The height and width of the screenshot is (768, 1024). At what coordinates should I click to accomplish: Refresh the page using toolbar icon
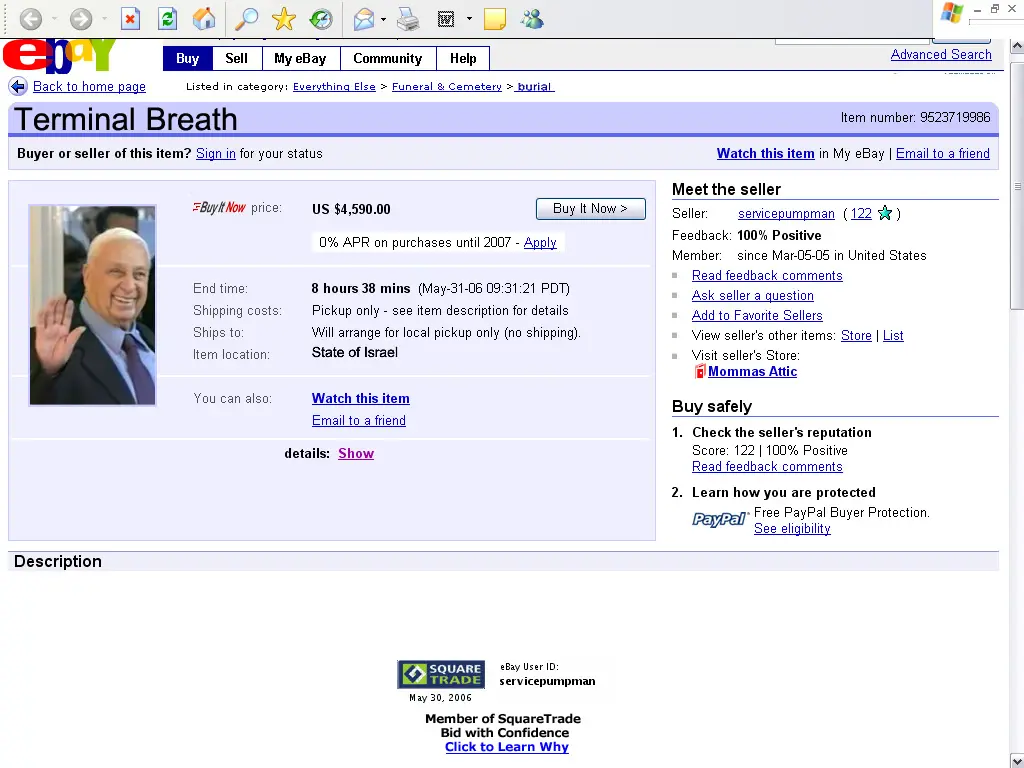168,19
